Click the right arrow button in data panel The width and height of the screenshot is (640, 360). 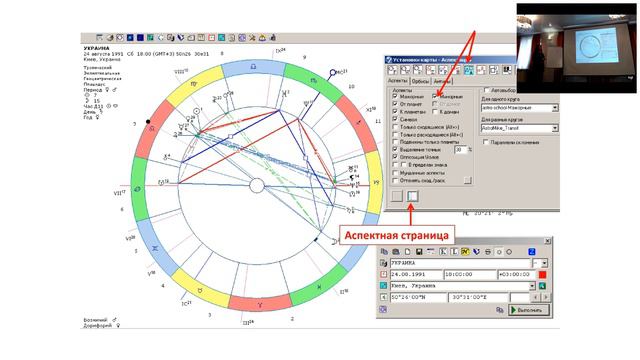point(546,297)
